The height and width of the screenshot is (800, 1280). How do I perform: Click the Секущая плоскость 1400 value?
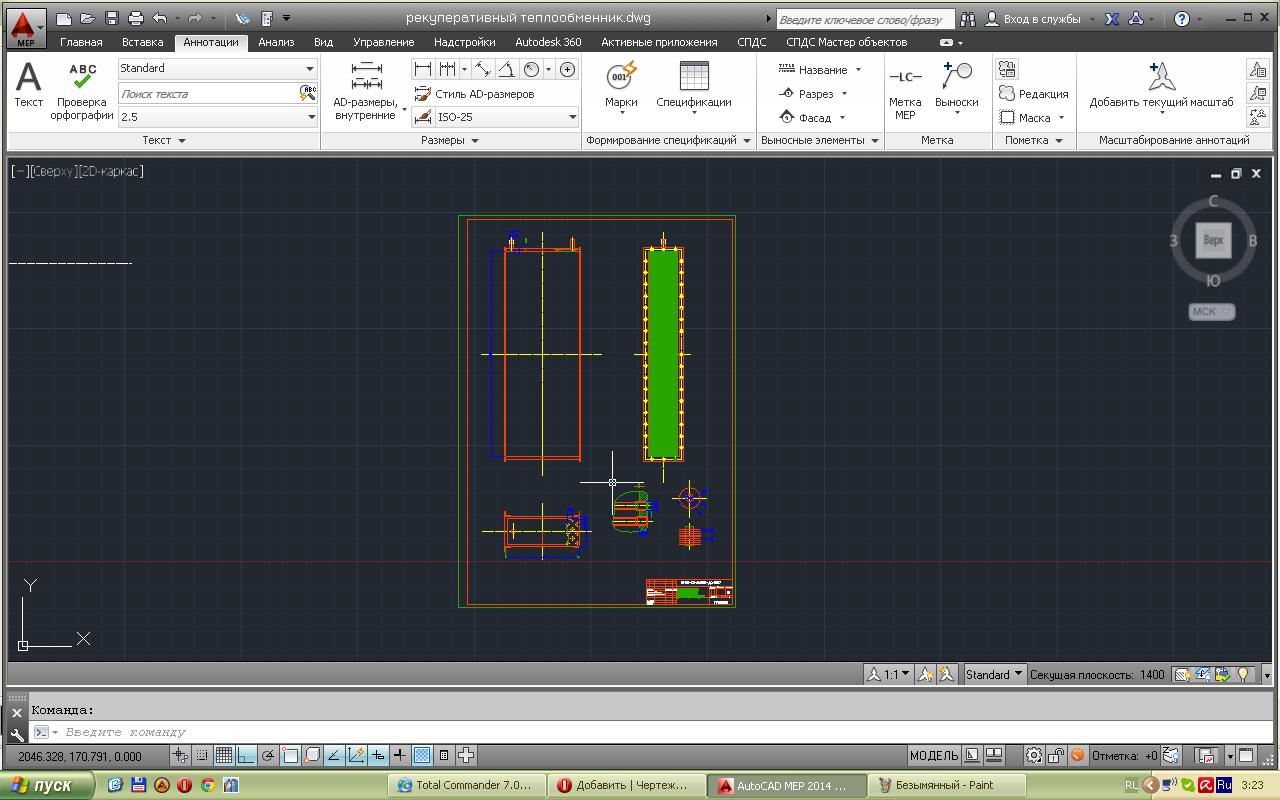tap(1152, 675)
